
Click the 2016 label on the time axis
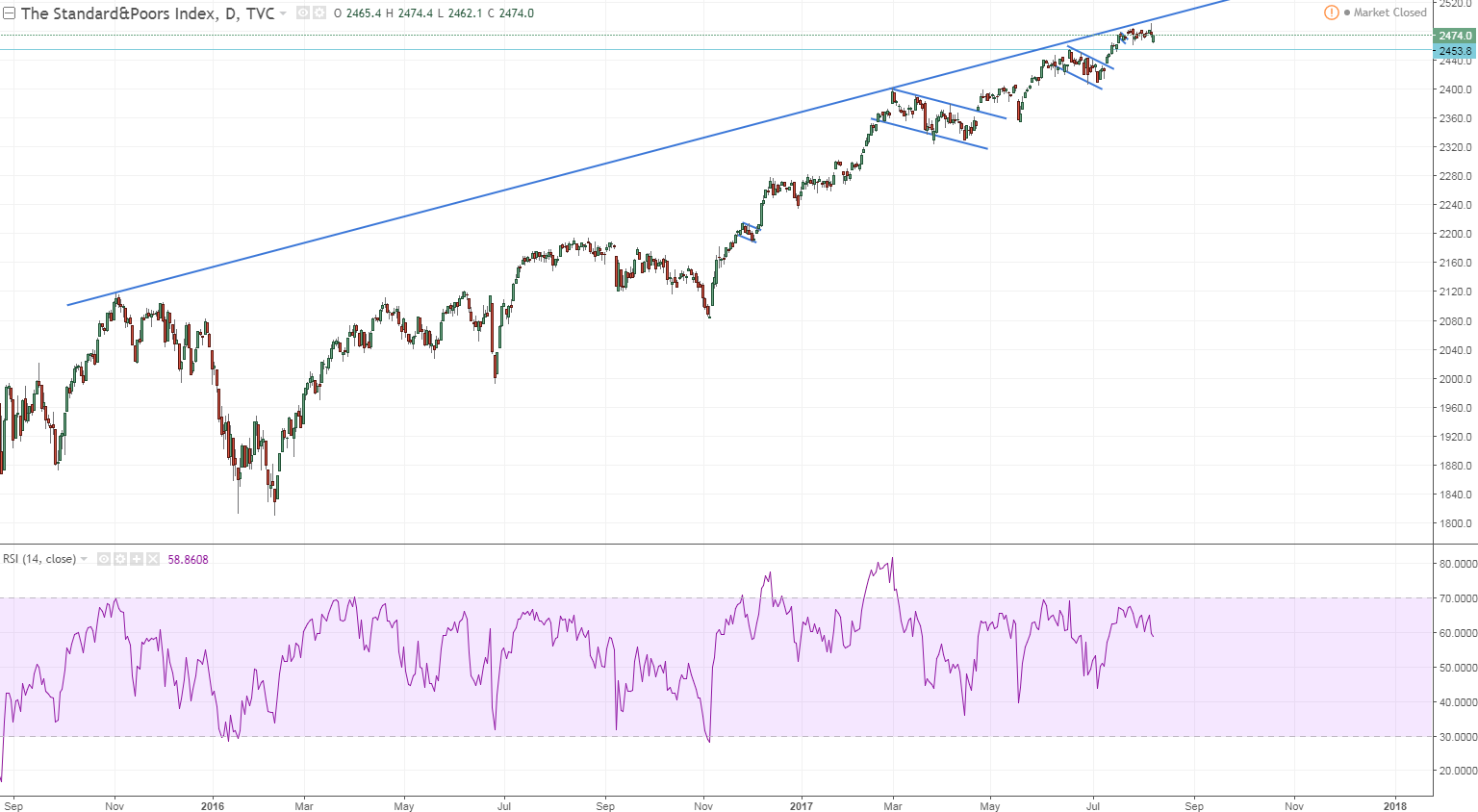coord(213,806)
